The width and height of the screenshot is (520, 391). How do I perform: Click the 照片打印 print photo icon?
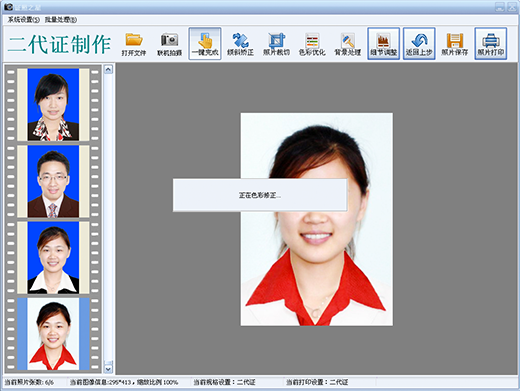pyautogui.click(x=491, y=44)
